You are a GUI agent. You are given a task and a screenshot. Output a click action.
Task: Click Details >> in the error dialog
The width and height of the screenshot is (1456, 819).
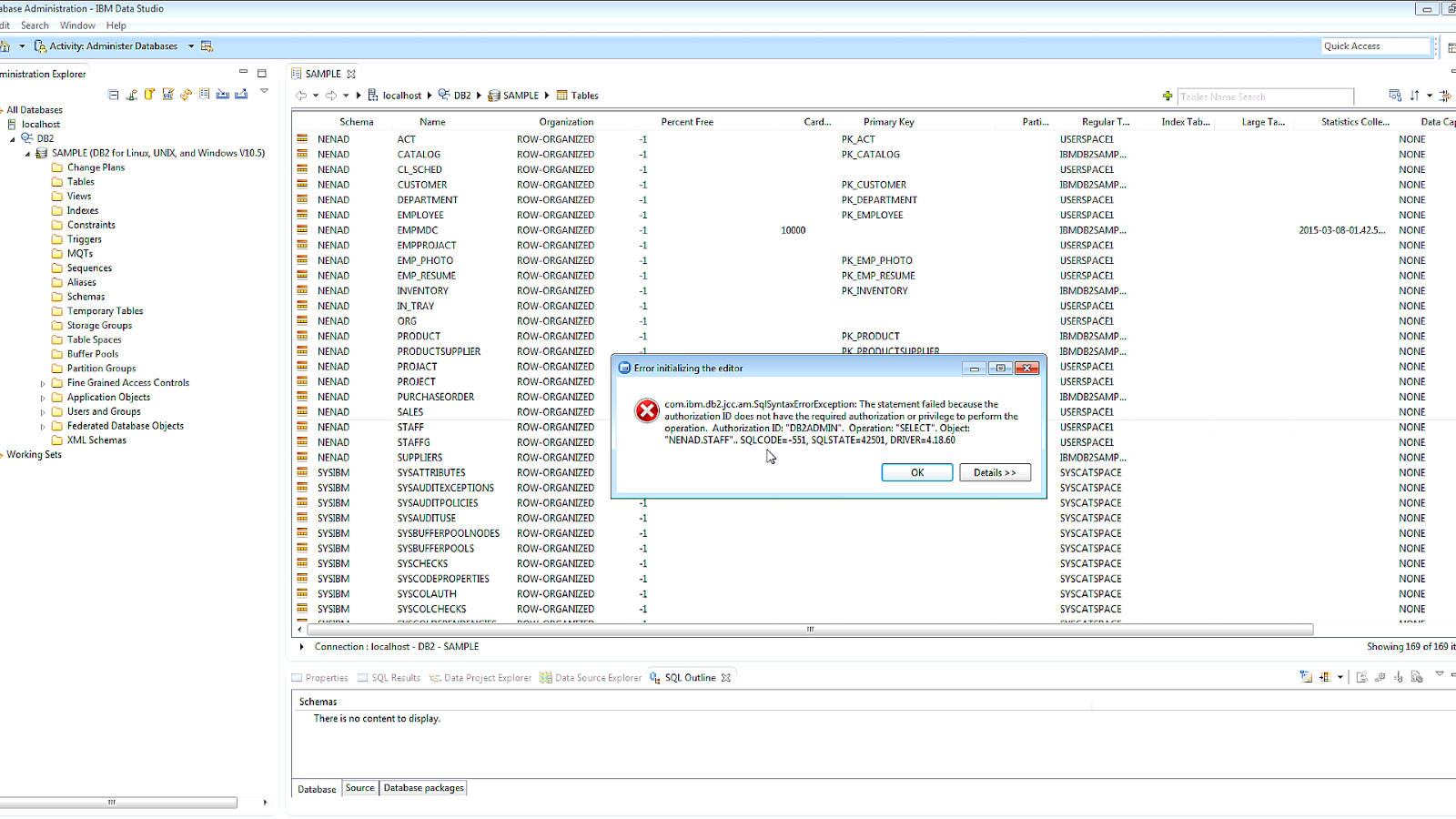pos(995,472)
